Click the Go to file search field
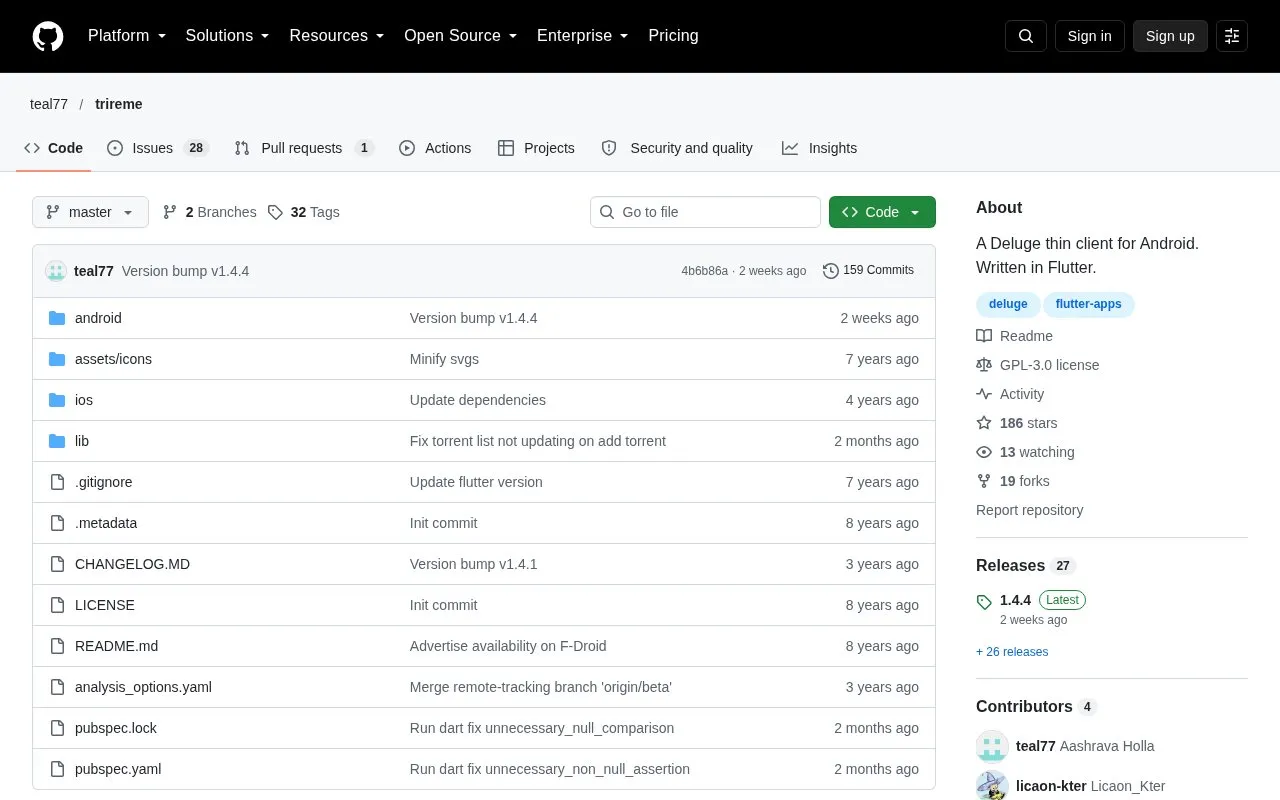1280x800 pixels. [705, 212]
